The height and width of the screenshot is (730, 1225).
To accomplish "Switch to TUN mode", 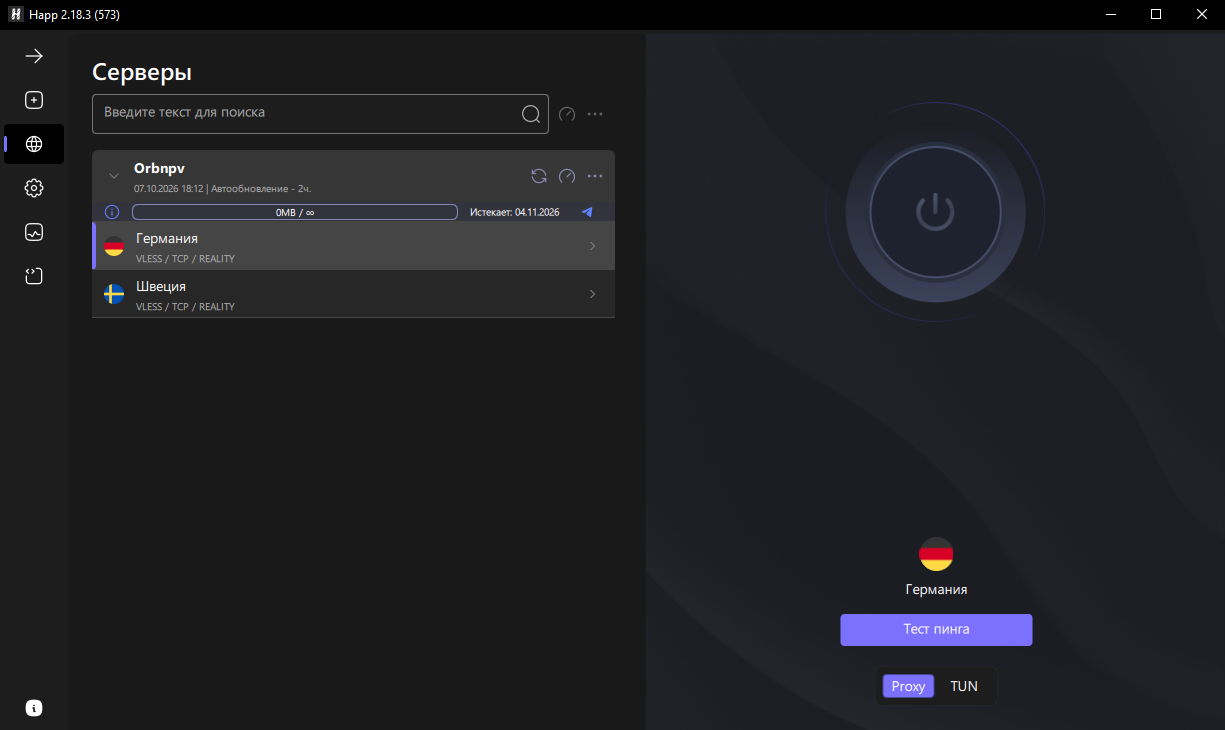I will 964,686.
